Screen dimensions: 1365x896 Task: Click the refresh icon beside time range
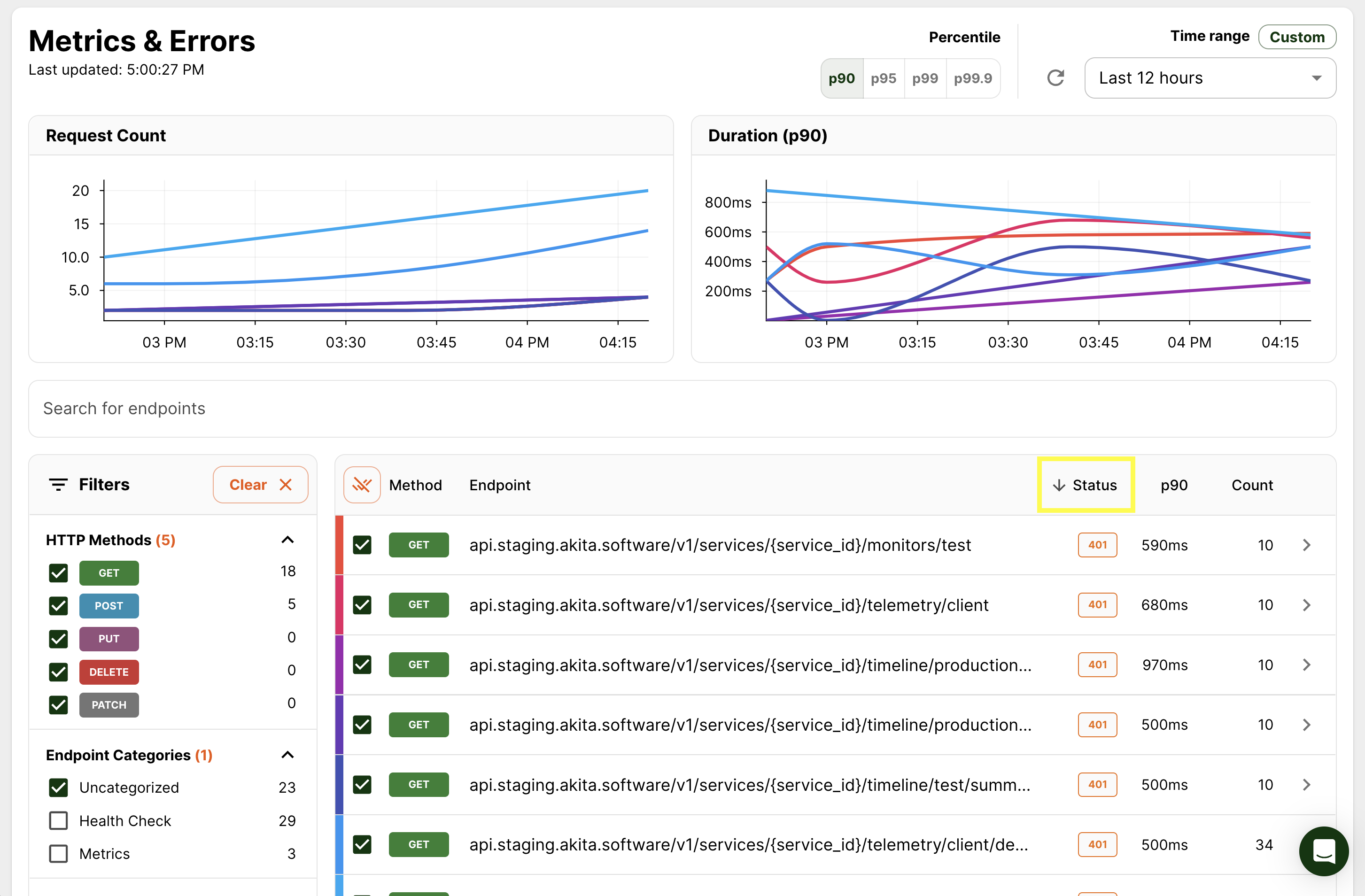(1055, 78)
